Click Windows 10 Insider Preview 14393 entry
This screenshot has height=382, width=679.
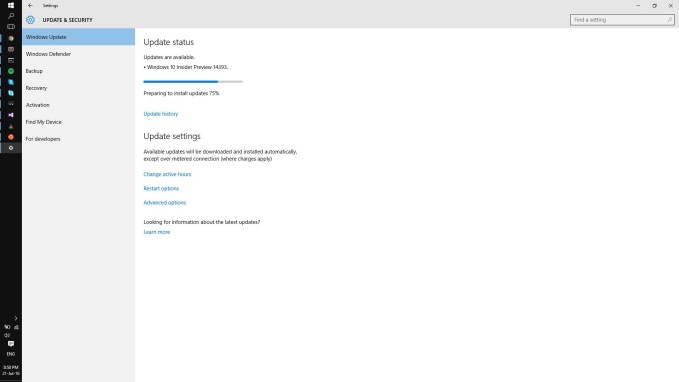(x=186, y=67)
